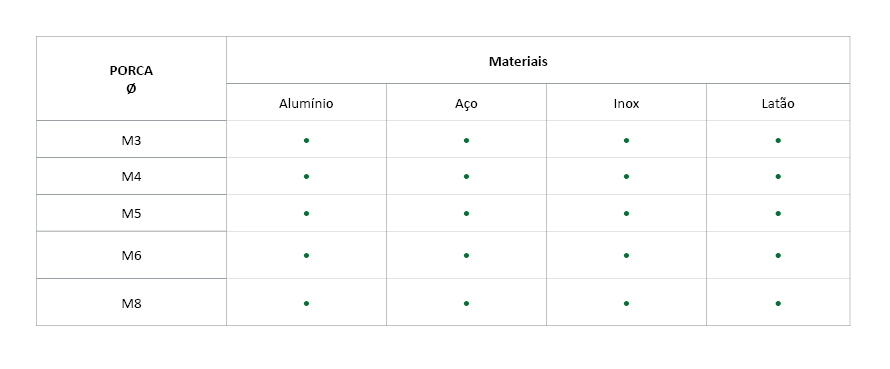Select the Materiais header cell

click(x=538, y=60)
